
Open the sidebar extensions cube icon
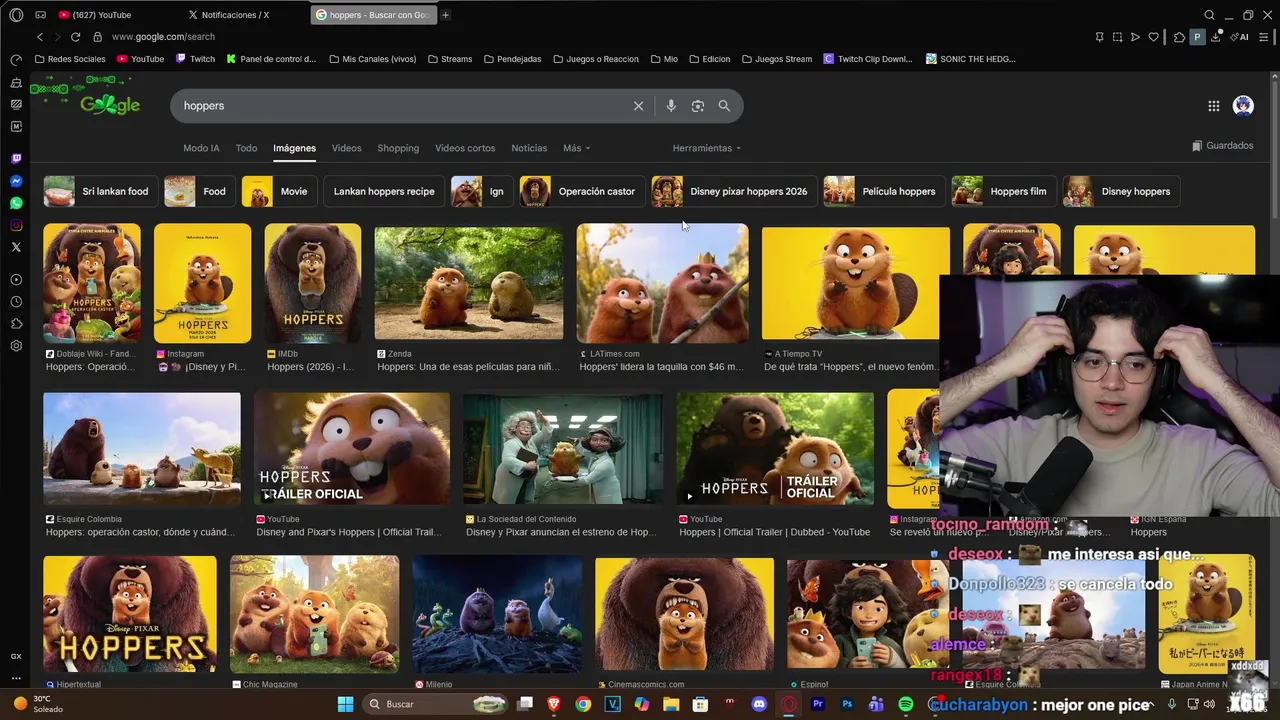point(16,324)
